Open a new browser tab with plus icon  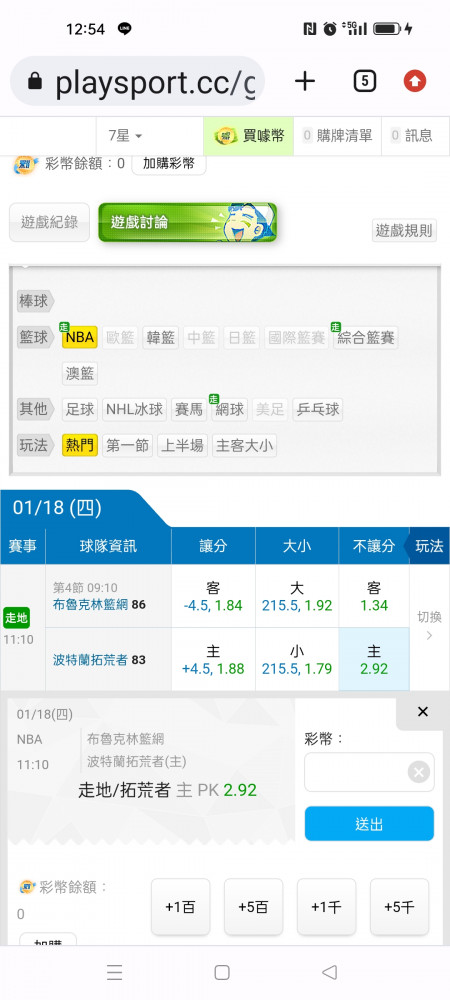305,81
